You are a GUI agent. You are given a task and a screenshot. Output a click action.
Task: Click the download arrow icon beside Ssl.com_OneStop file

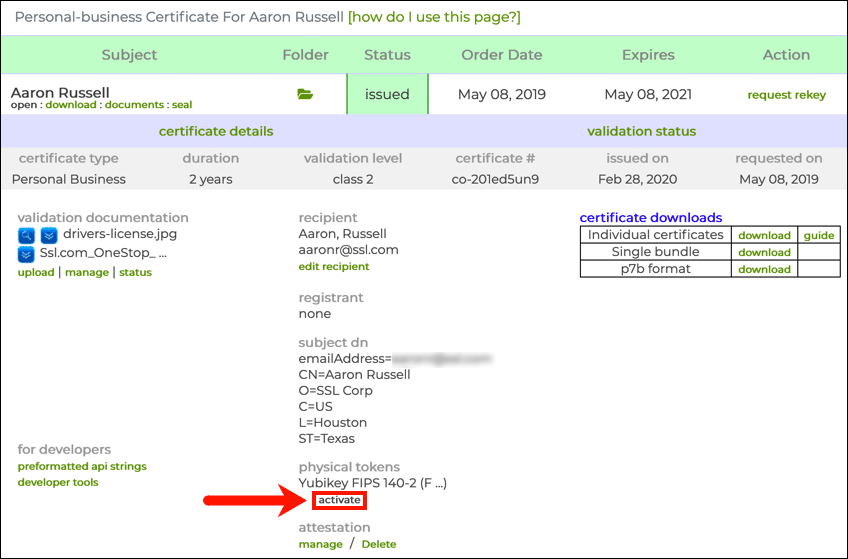[x=27, y=254]
